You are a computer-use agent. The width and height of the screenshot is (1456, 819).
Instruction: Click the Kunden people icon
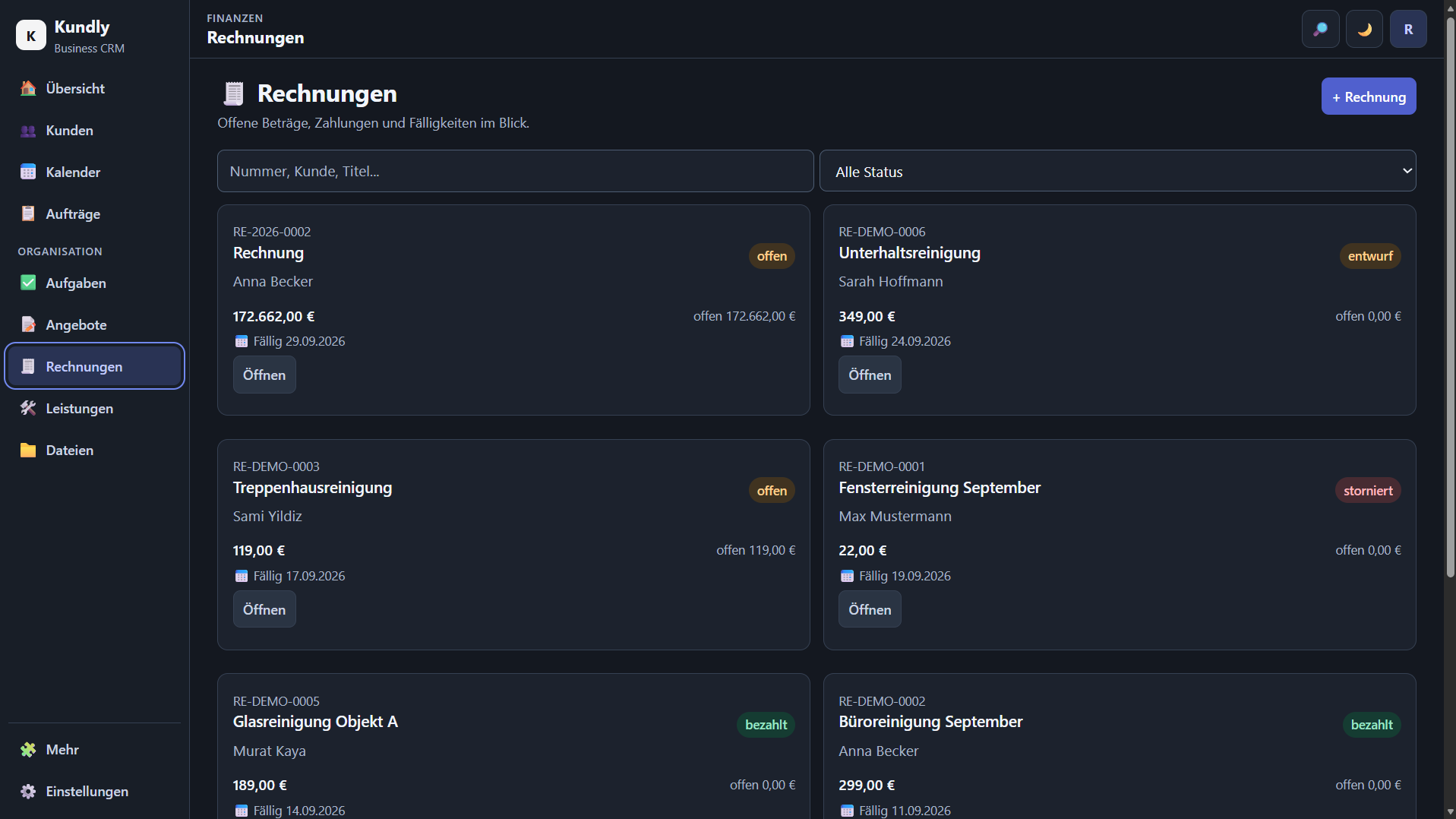click(28, 131)
